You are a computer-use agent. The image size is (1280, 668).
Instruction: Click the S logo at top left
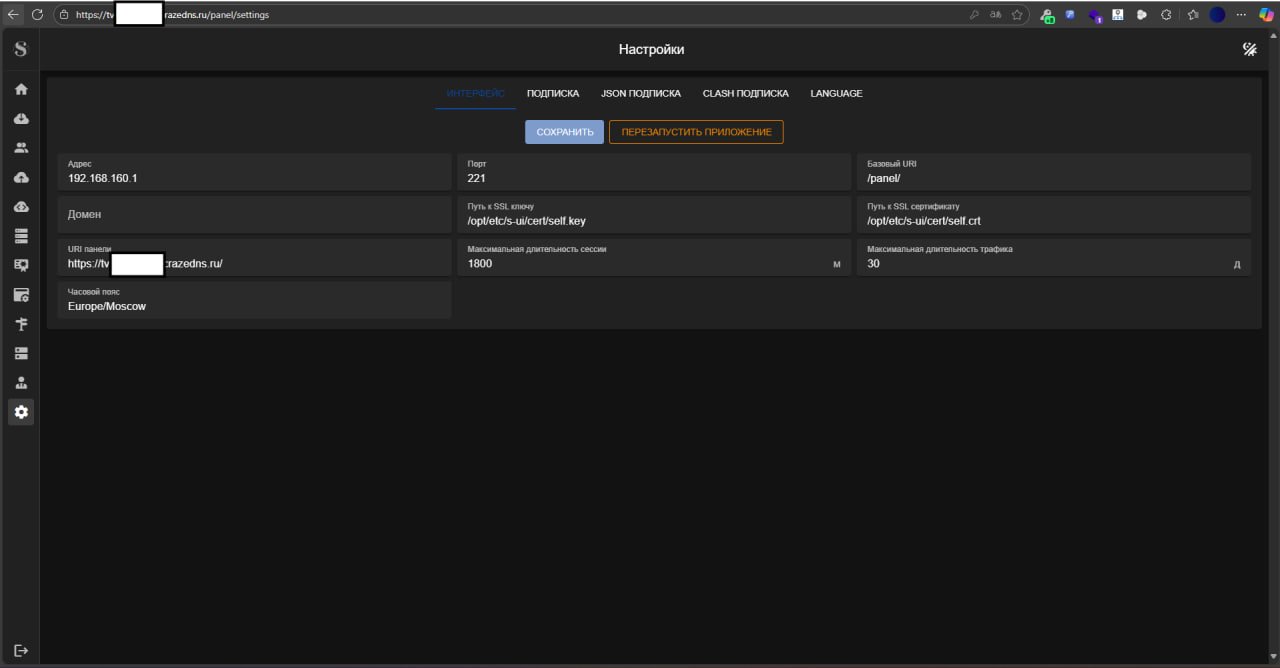21,49
